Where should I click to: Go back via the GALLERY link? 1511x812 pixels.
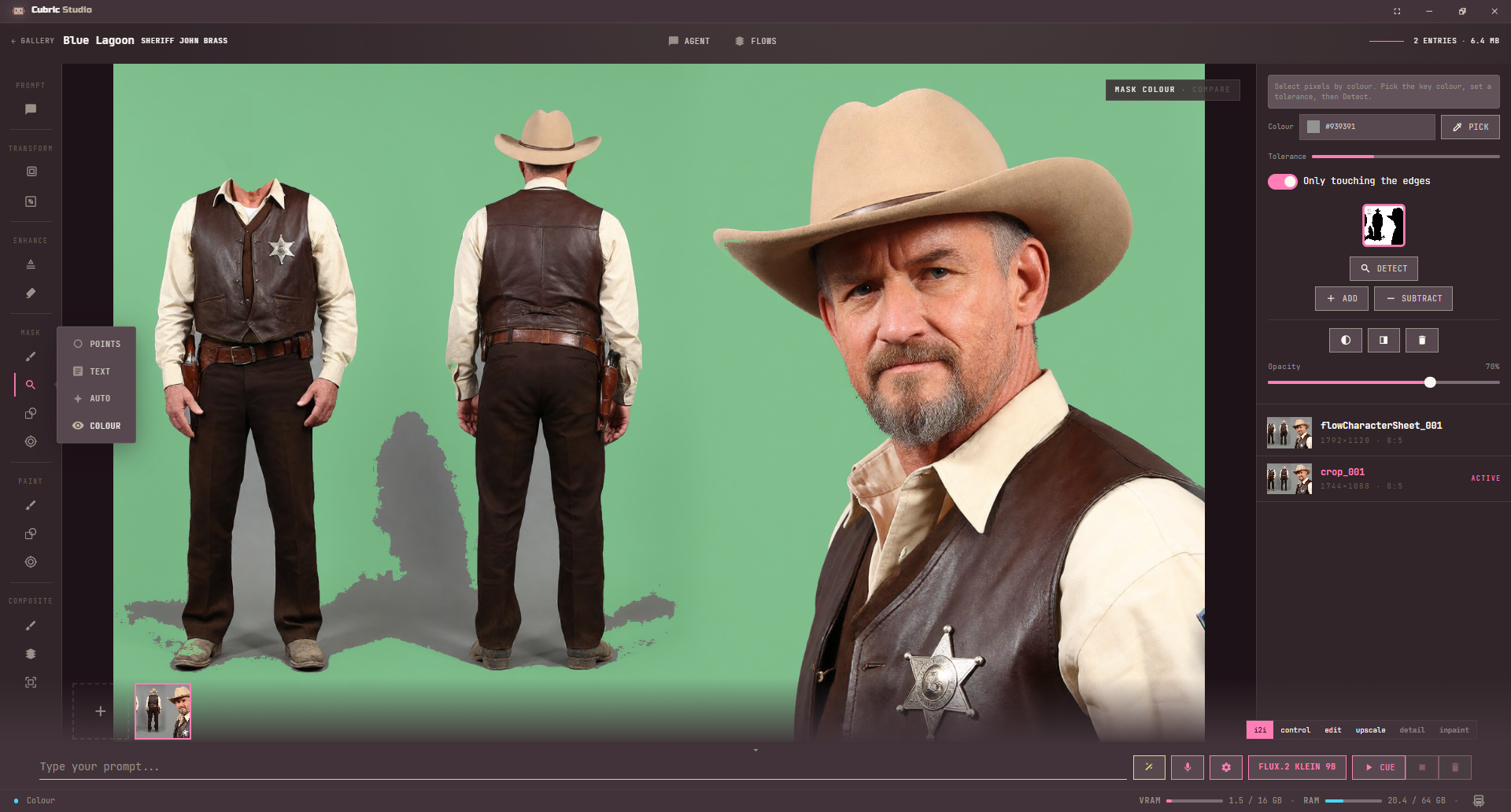(33, 41)
